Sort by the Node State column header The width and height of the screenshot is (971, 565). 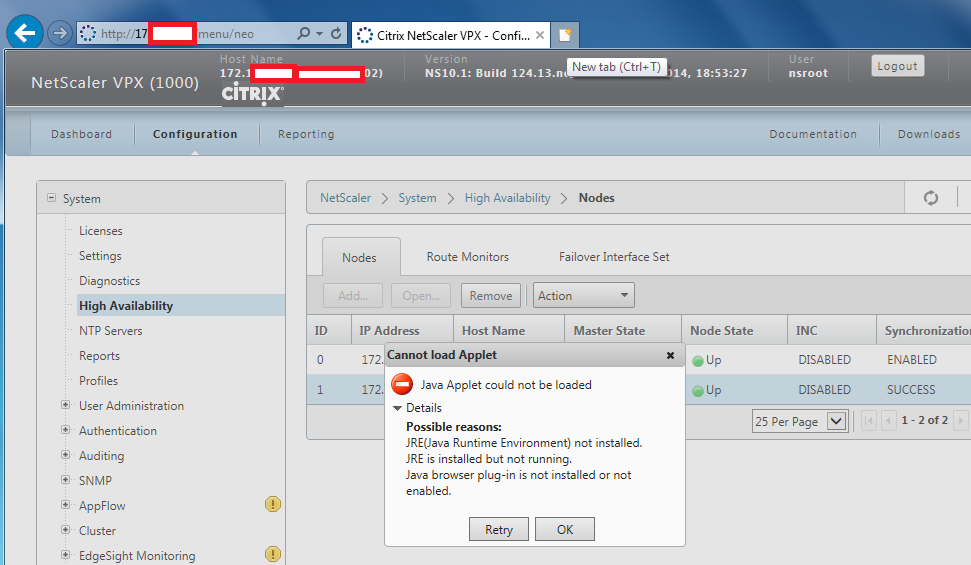point(734,330)
